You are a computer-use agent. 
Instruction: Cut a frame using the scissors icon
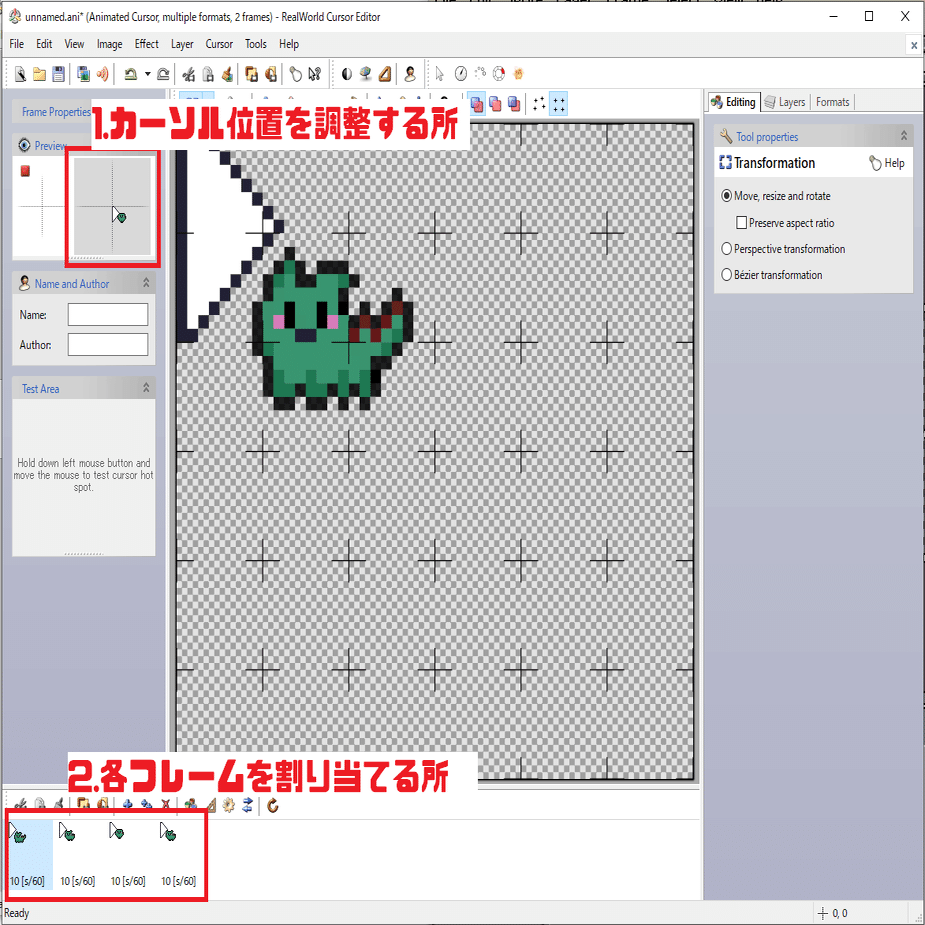click(x=21, y=803)
